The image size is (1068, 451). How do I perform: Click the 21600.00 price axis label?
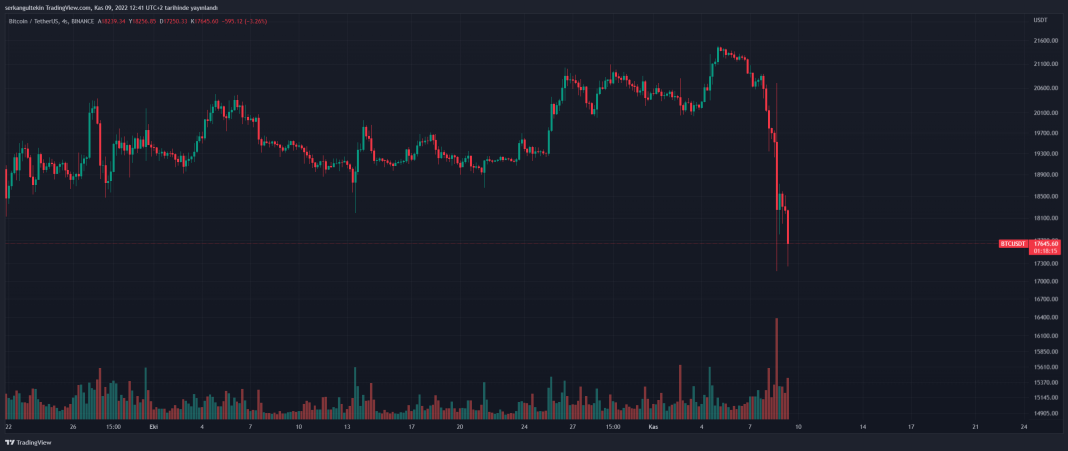pos(1046,41)
